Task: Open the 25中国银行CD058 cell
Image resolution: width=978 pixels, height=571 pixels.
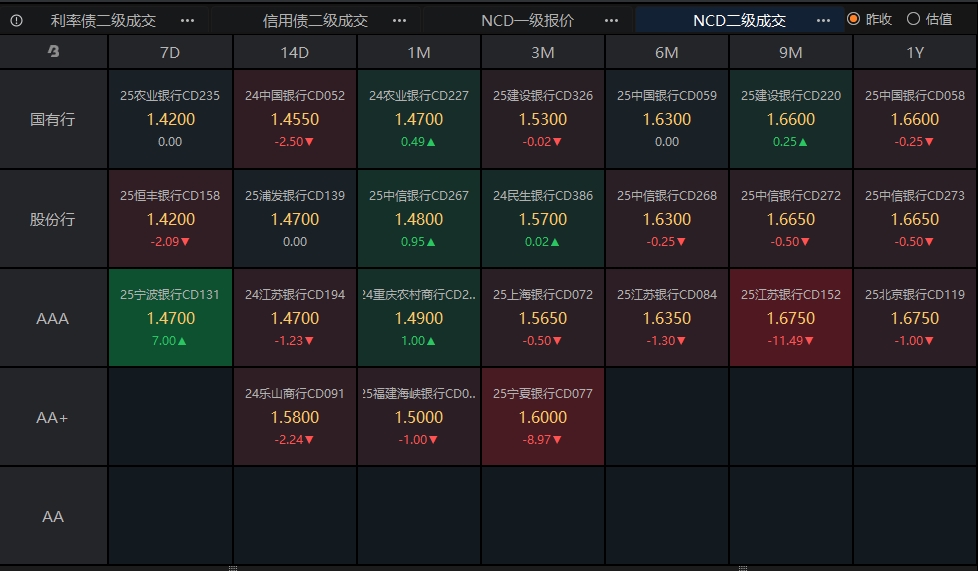Action: [x=915, y=119]
